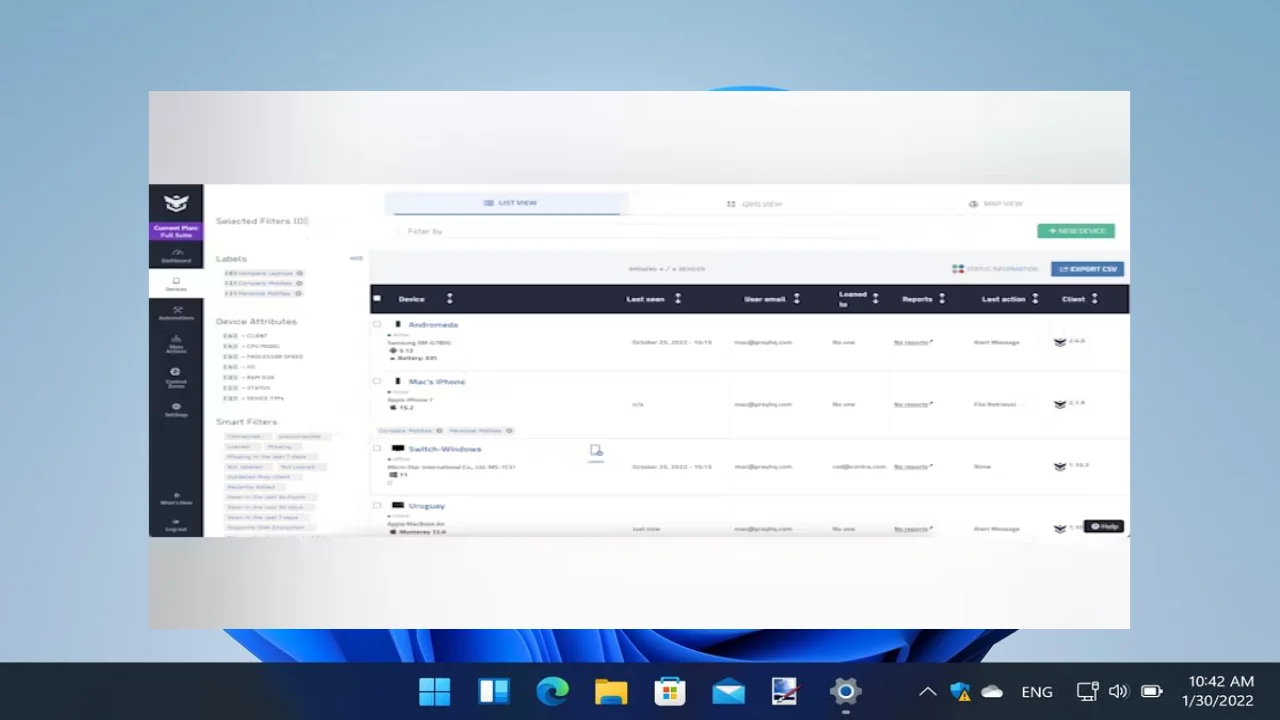This screenshot has height=720, width=1280.
Task: Open Microsoft Store from the taskbar
Action: tap(669, 691)
